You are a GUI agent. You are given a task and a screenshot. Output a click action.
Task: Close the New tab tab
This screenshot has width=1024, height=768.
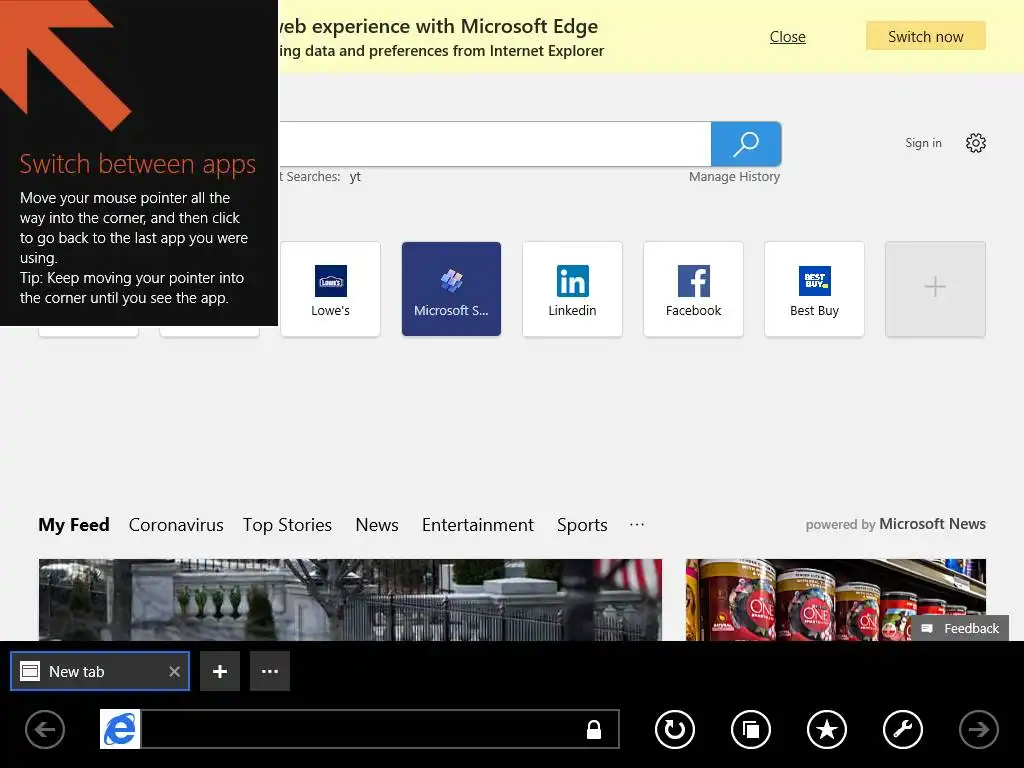[174, 671]
